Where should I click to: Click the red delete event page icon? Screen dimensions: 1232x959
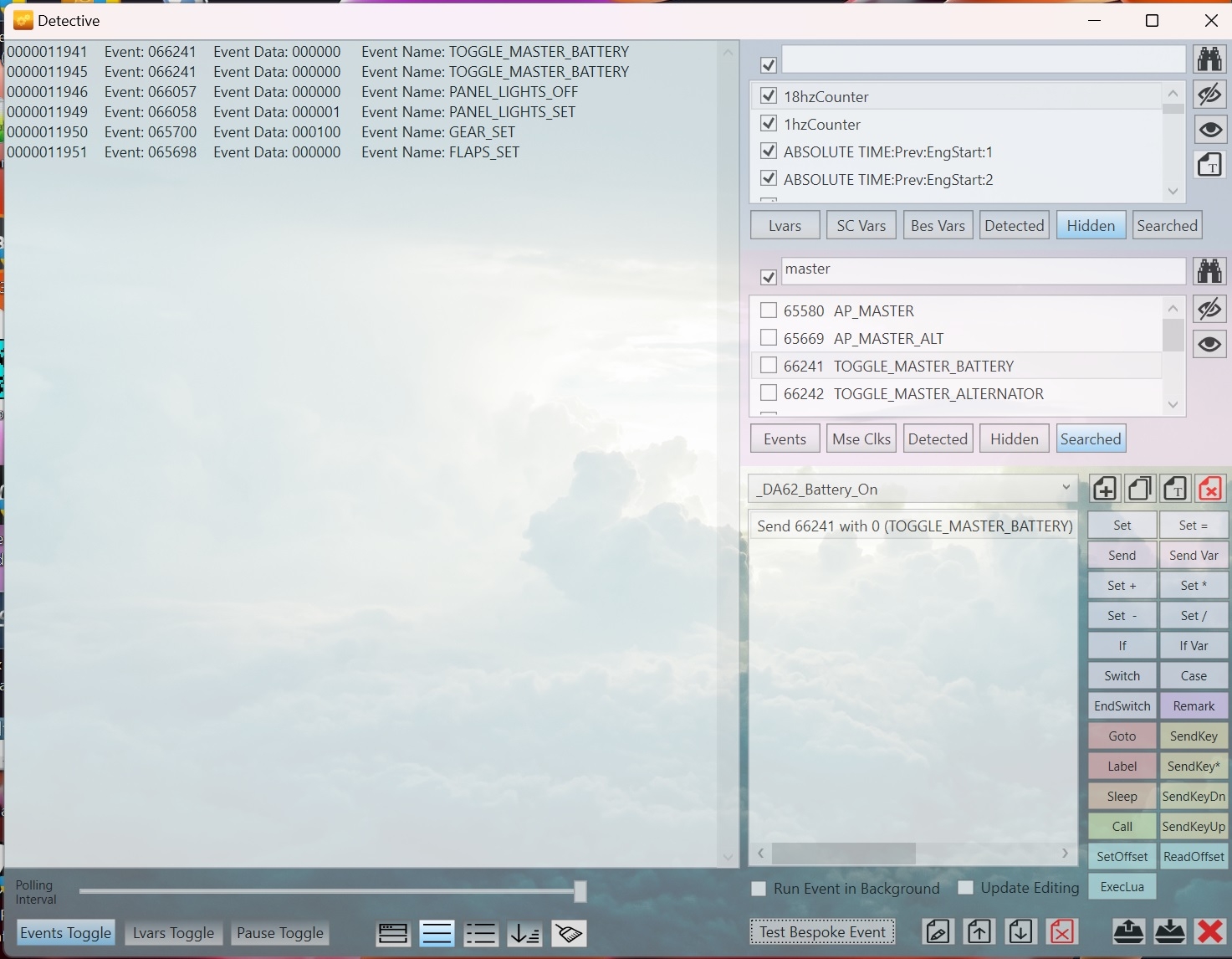point(1209,489)
